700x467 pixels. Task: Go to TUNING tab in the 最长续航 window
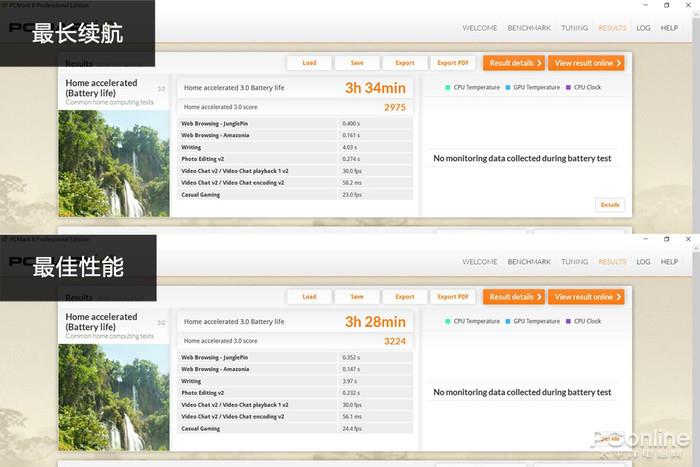[x=574, y=28]
